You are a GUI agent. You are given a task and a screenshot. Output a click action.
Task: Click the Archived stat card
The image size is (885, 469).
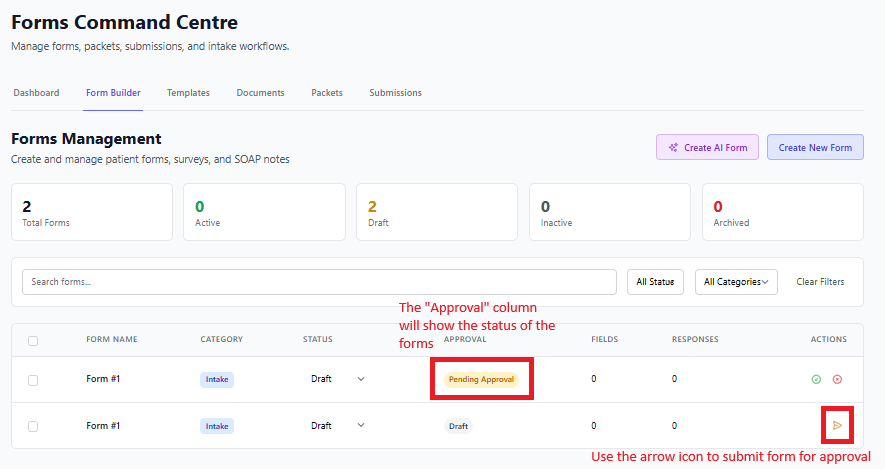783,212
